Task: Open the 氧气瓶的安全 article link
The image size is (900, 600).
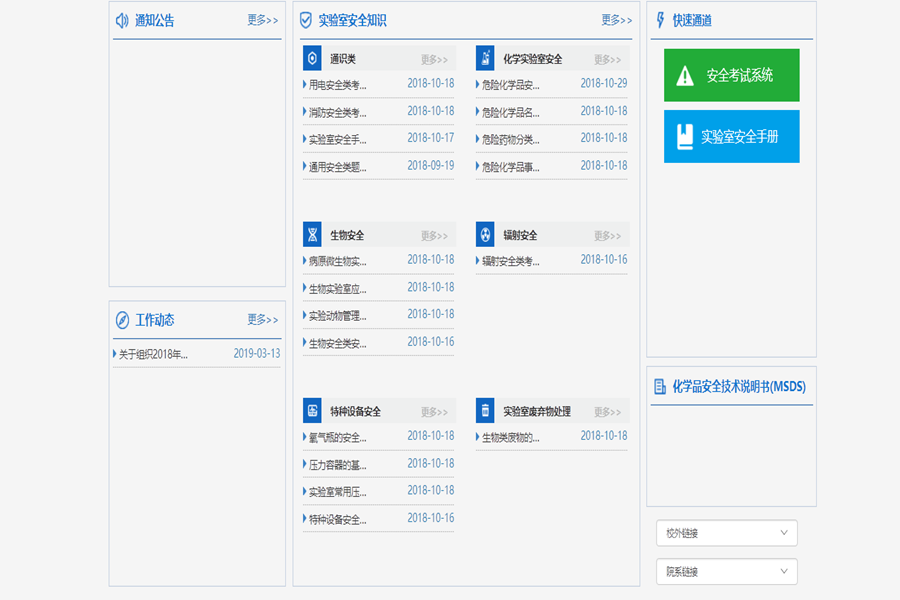Action: [337, 437]
